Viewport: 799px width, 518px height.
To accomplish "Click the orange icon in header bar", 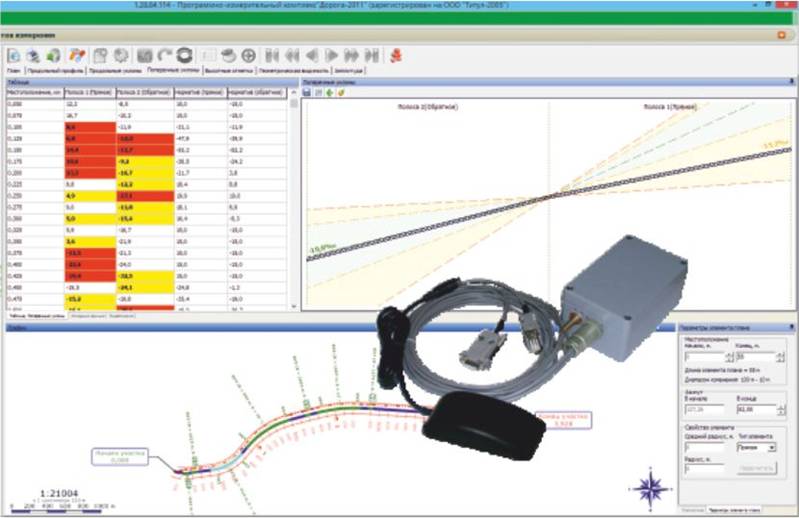I will click(x=782, y=35).
